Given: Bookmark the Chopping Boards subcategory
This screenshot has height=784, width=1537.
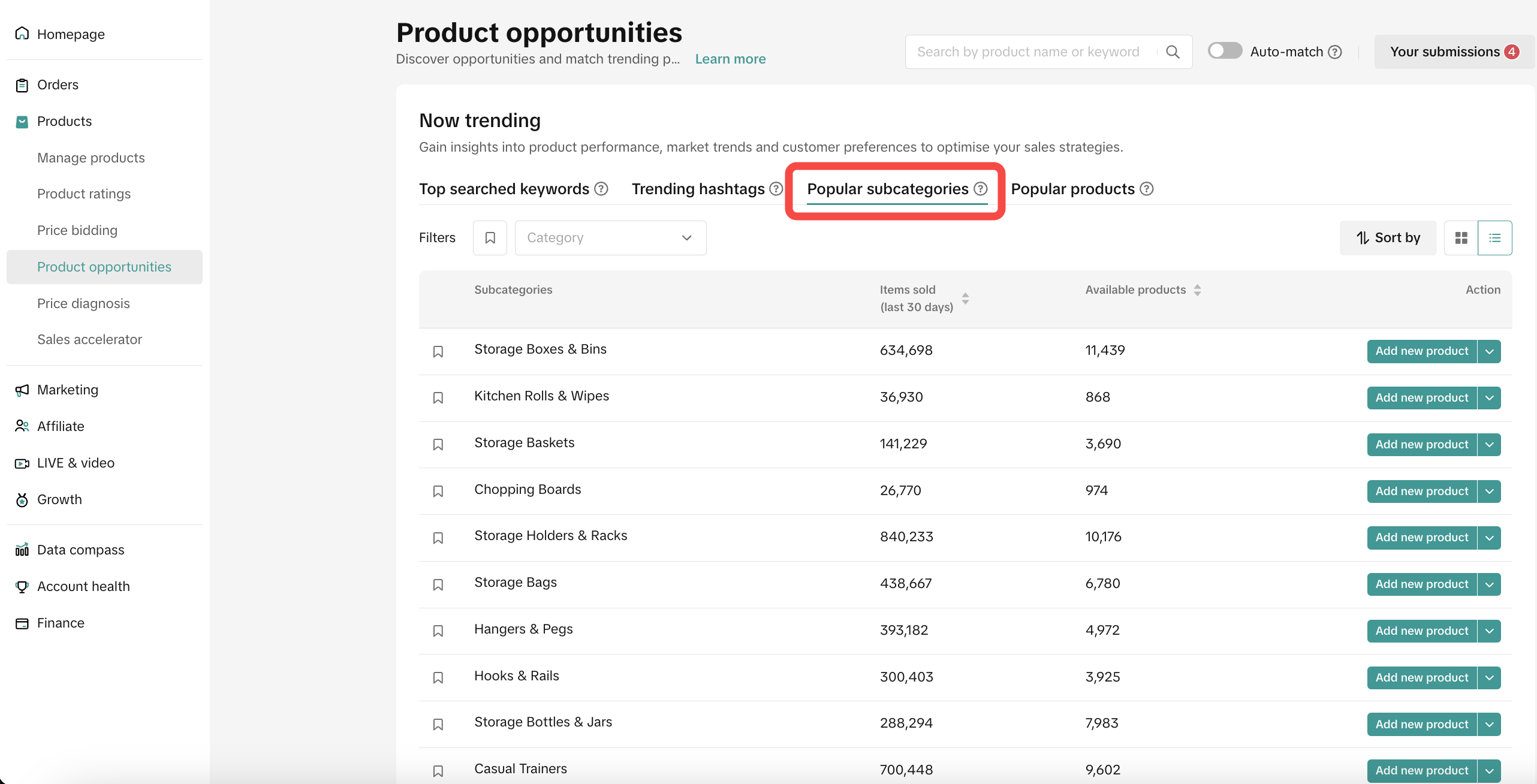Looking at the screenshot, I should click(x=438, y=491).
